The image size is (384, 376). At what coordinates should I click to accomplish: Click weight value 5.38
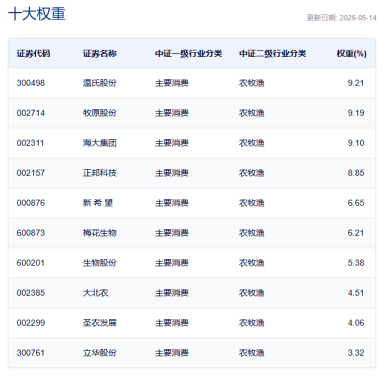point(356,263)
